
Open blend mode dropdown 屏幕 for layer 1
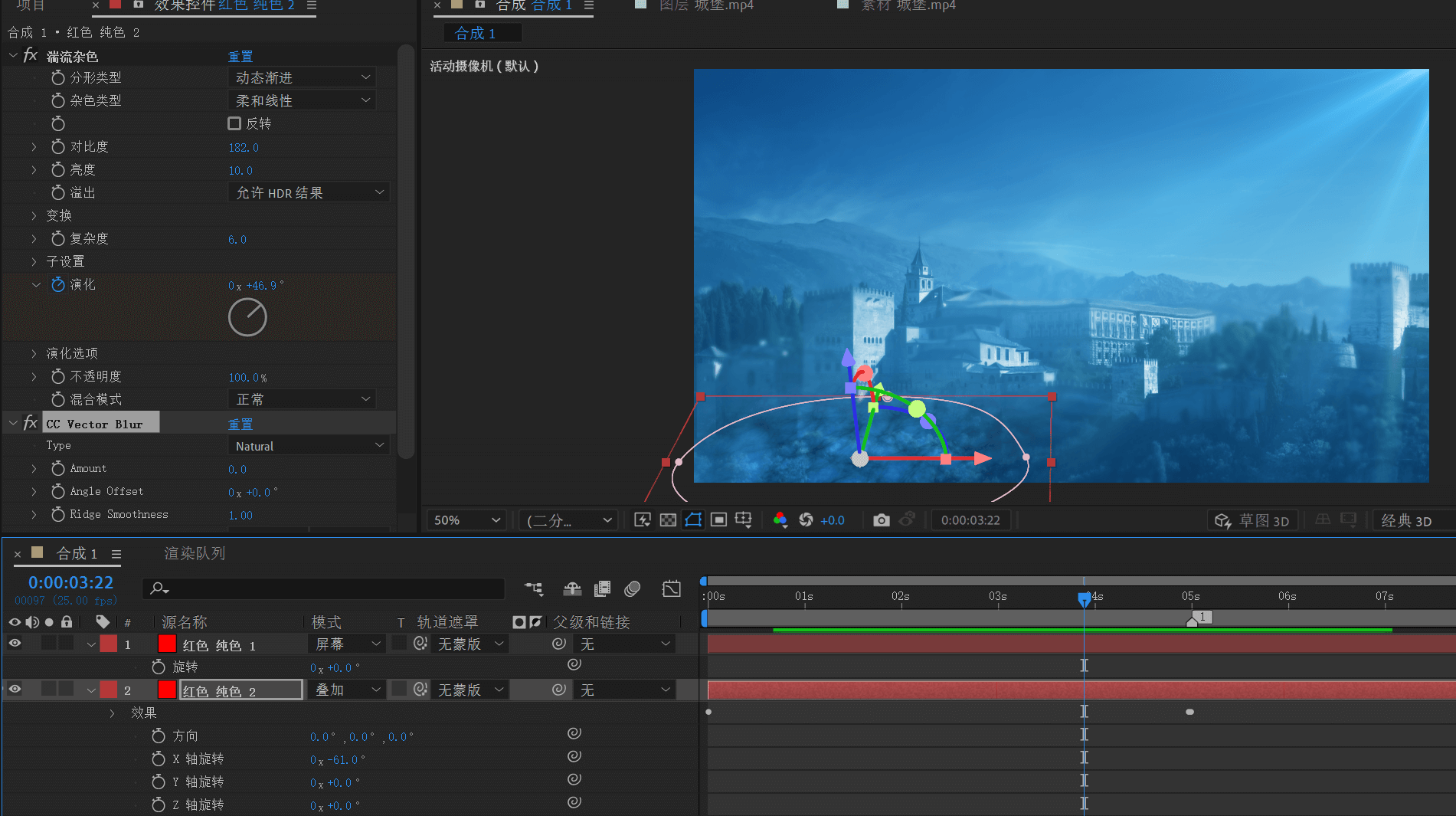pos(346,644)
